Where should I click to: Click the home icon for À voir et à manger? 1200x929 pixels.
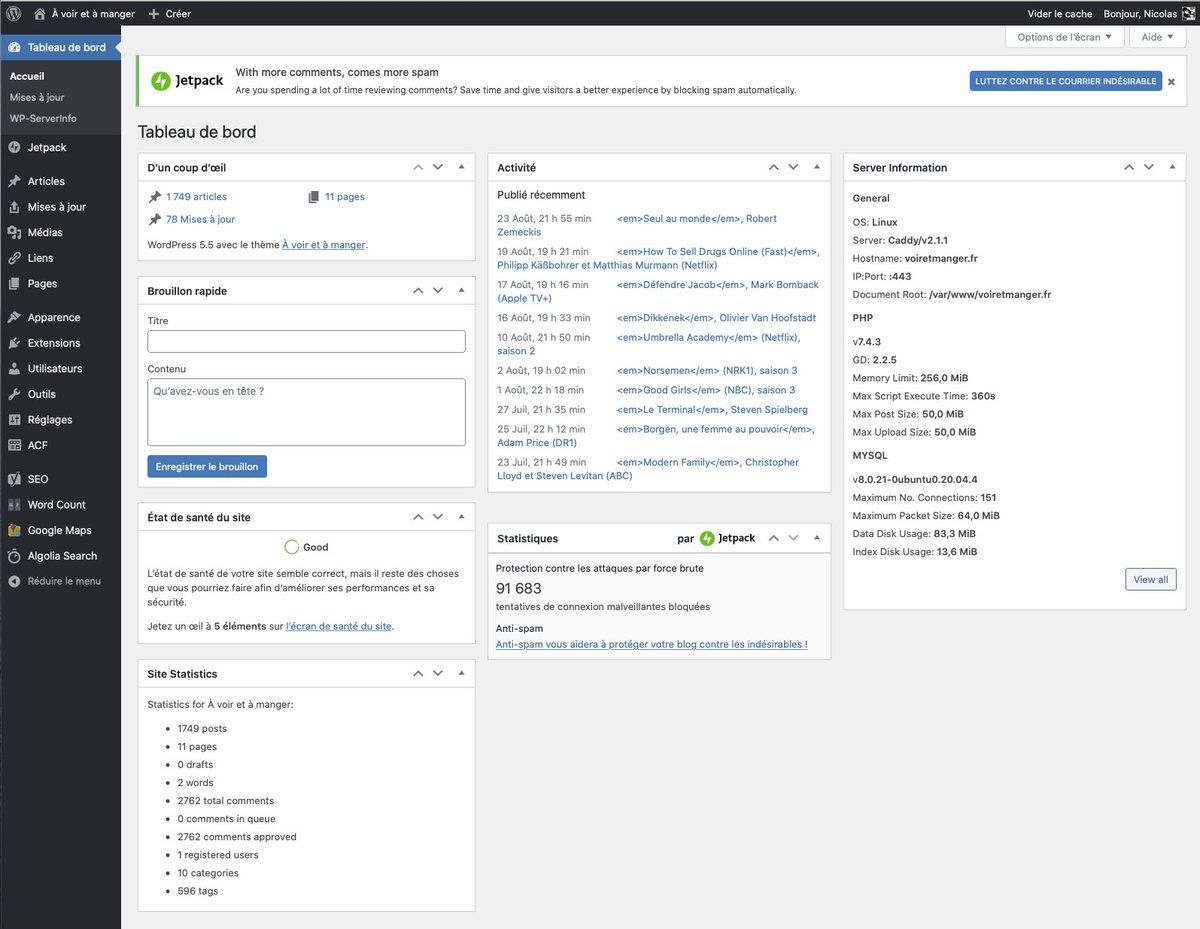click(x=40, y=14)
